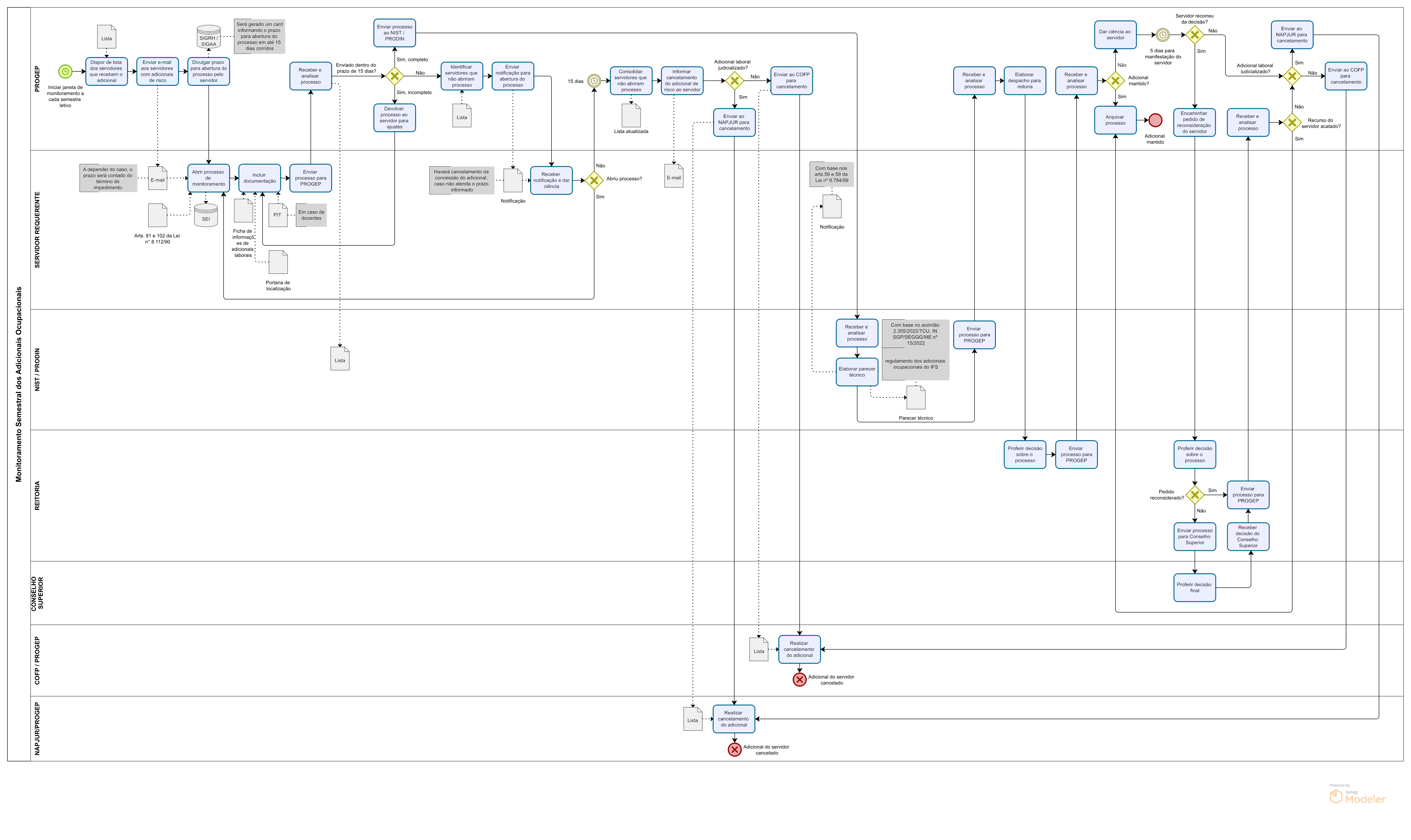
Task: Click the 15 dias timer event
Action: pyautogui.click(x=594, y=81)
